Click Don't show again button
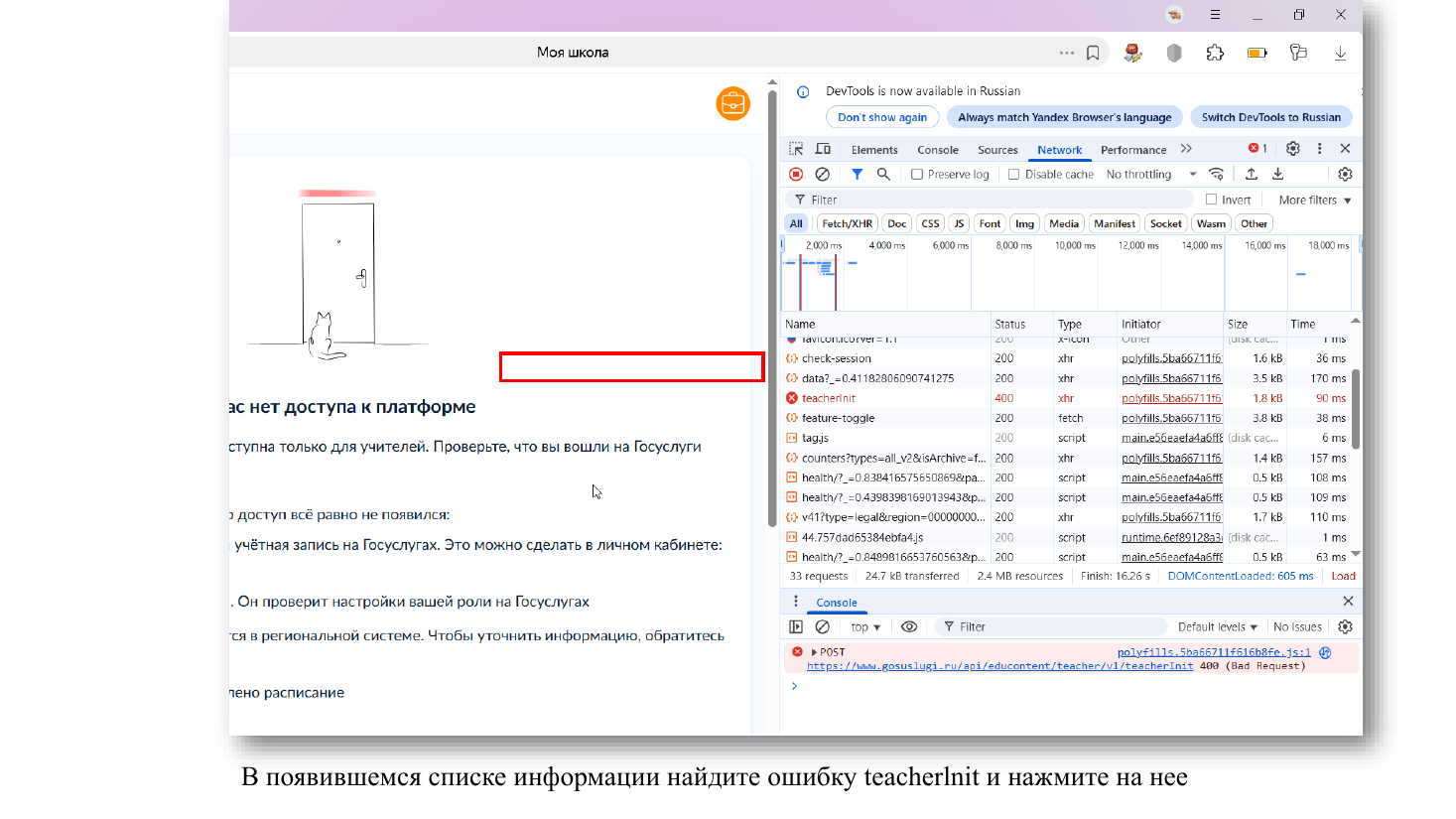 (882, 117)
